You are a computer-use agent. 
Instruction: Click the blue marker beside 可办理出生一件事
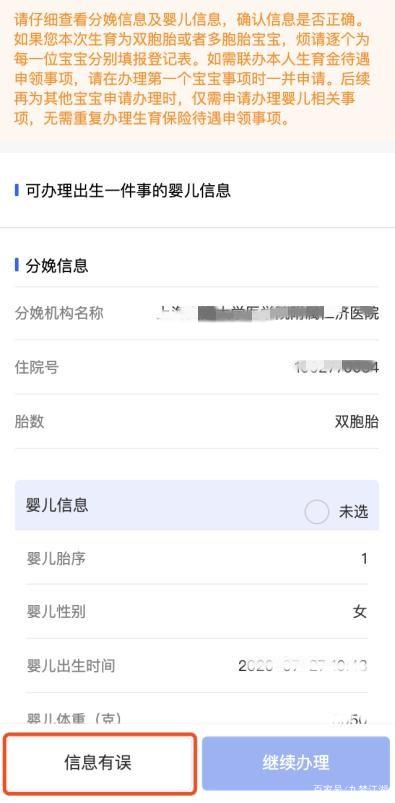[17, 190]
